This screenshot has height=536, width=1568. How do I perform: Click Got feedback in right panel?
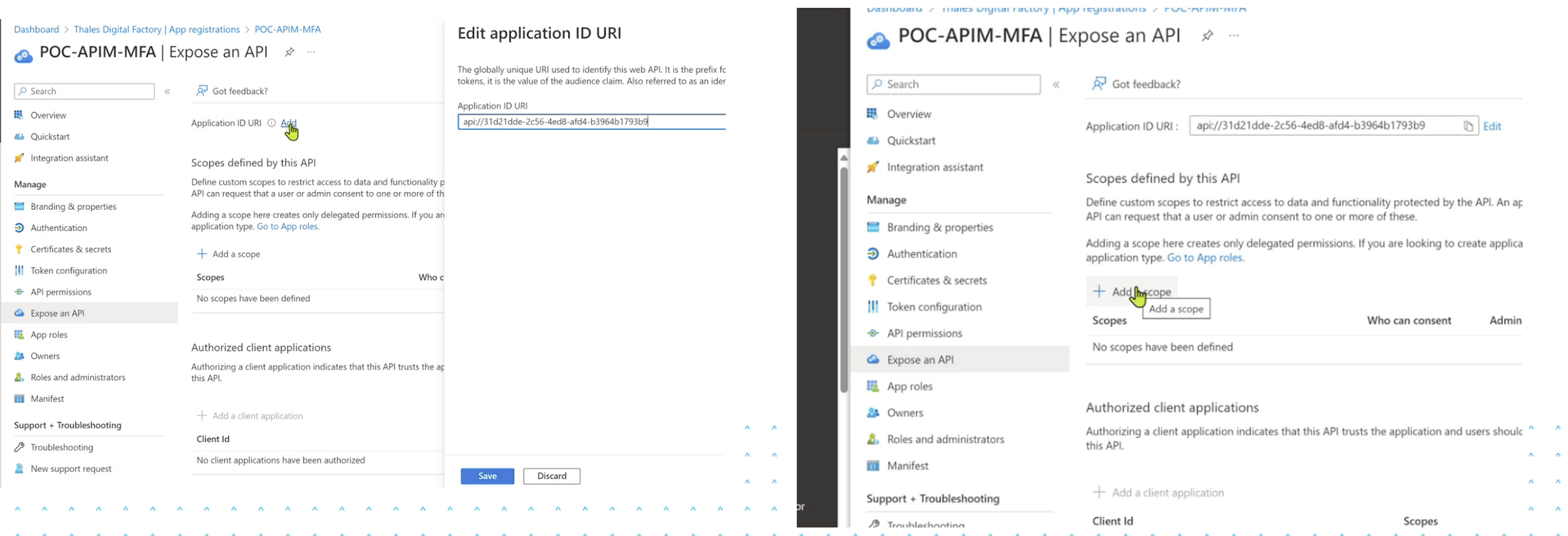coord(1137,84)
